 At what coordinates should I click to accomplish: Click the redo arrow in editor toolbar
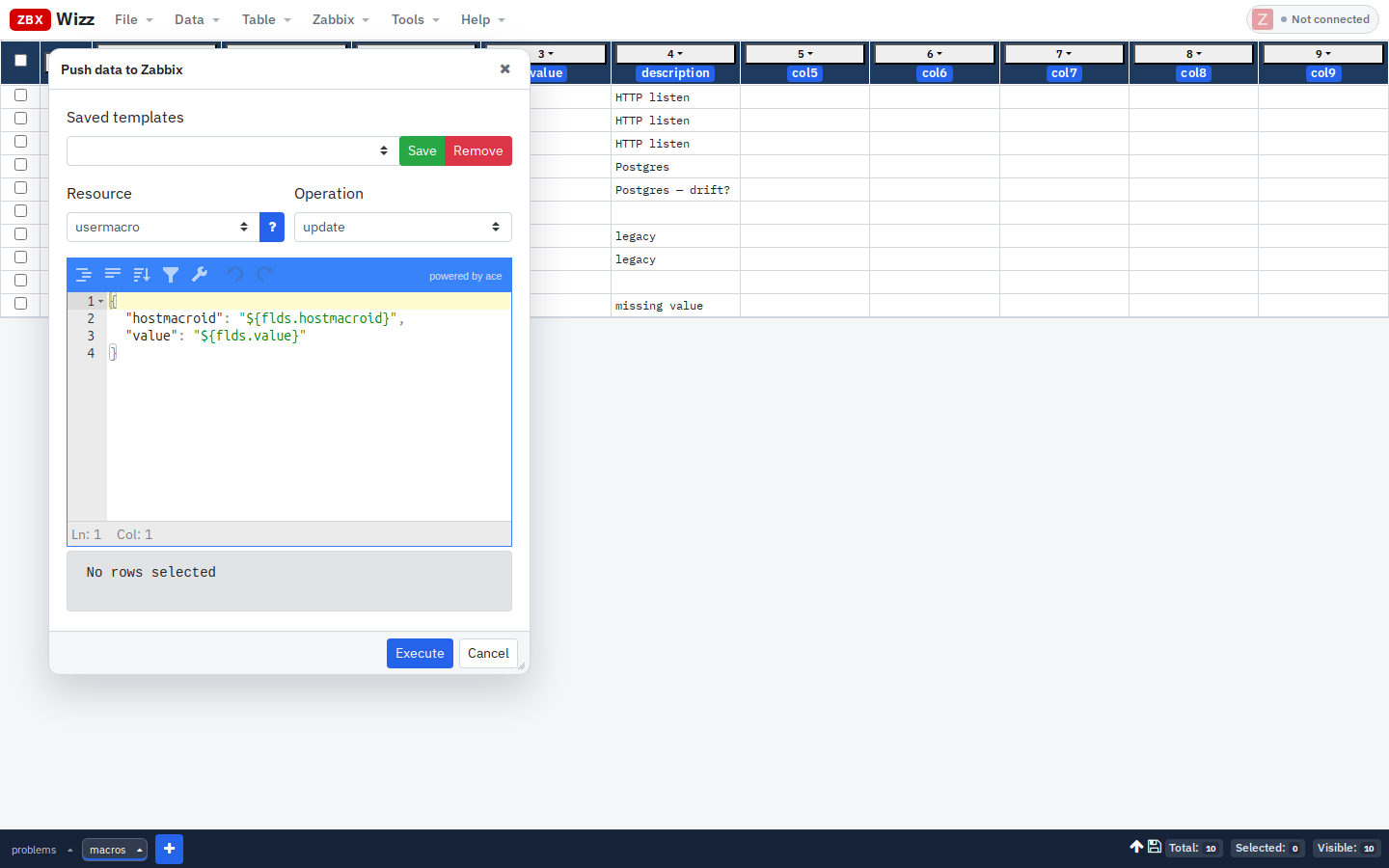pyautogui.click(x=264, y=275)
